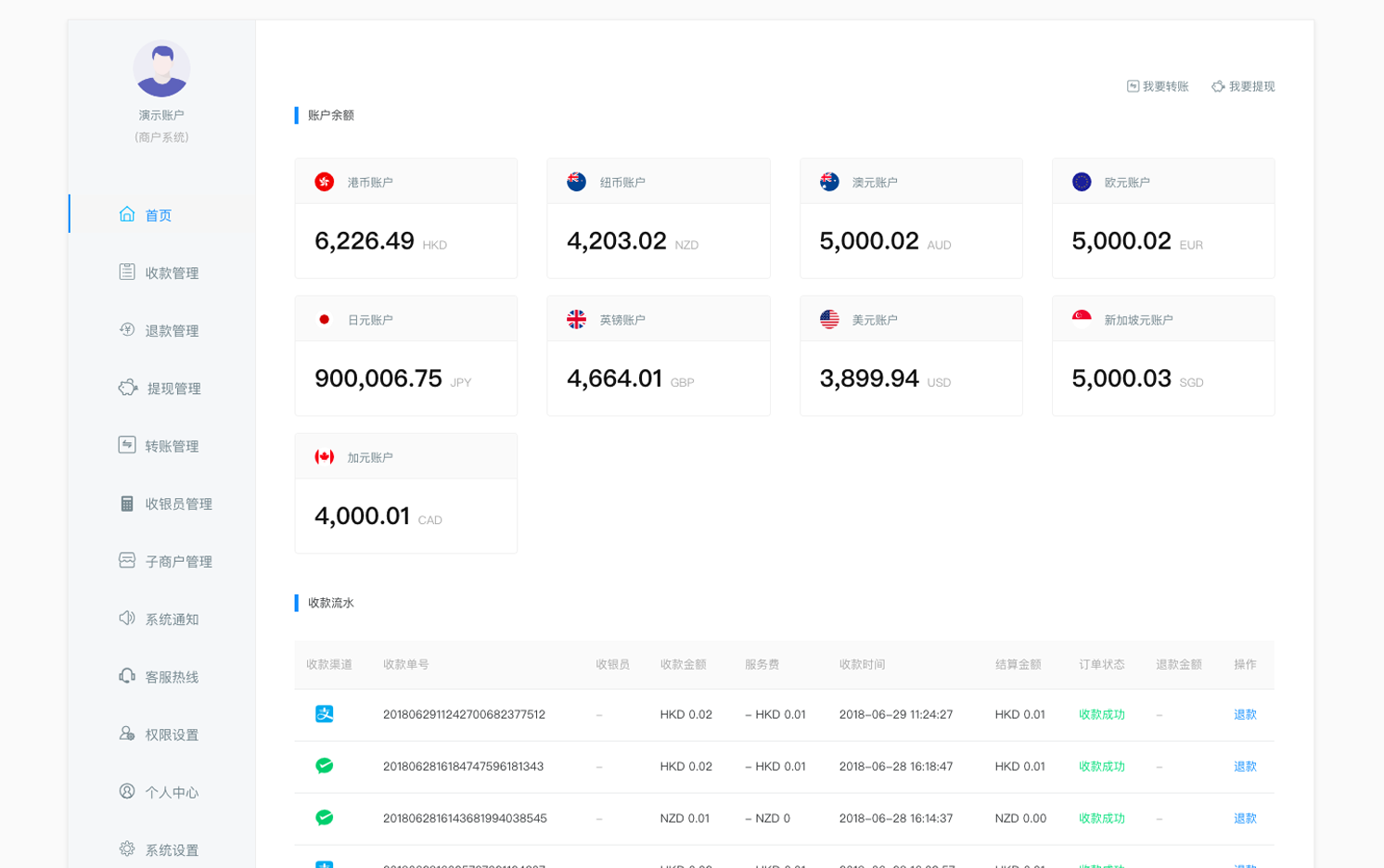Select the 4,203.02 NZD balance
This screenshot has width=1384, height=868.
point(633,241)
